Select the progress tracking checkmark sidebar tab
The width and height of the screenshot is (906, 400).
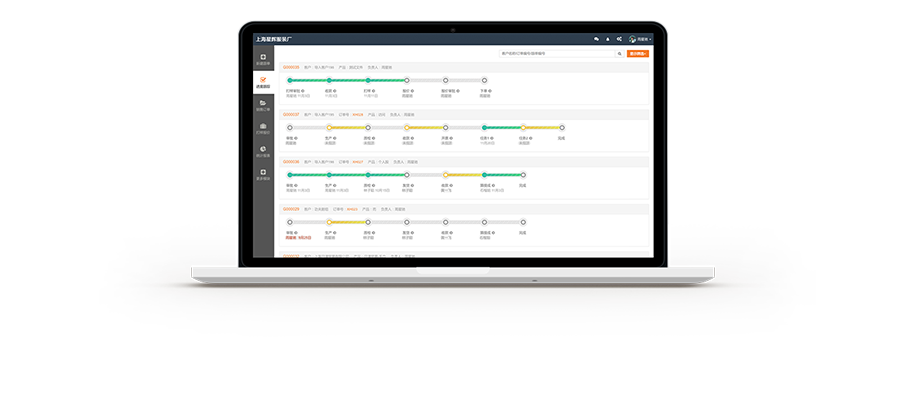point(263,82)
